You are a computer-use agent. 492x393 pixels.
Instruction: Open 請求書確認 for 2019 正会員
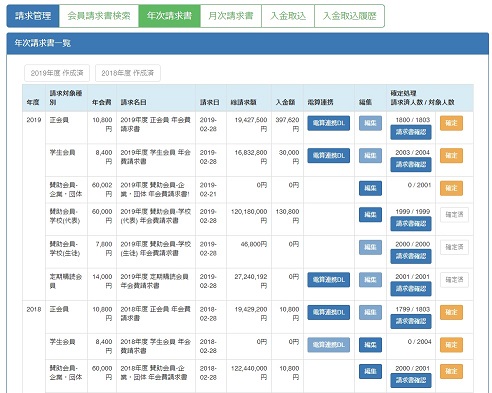coord(411,132)
